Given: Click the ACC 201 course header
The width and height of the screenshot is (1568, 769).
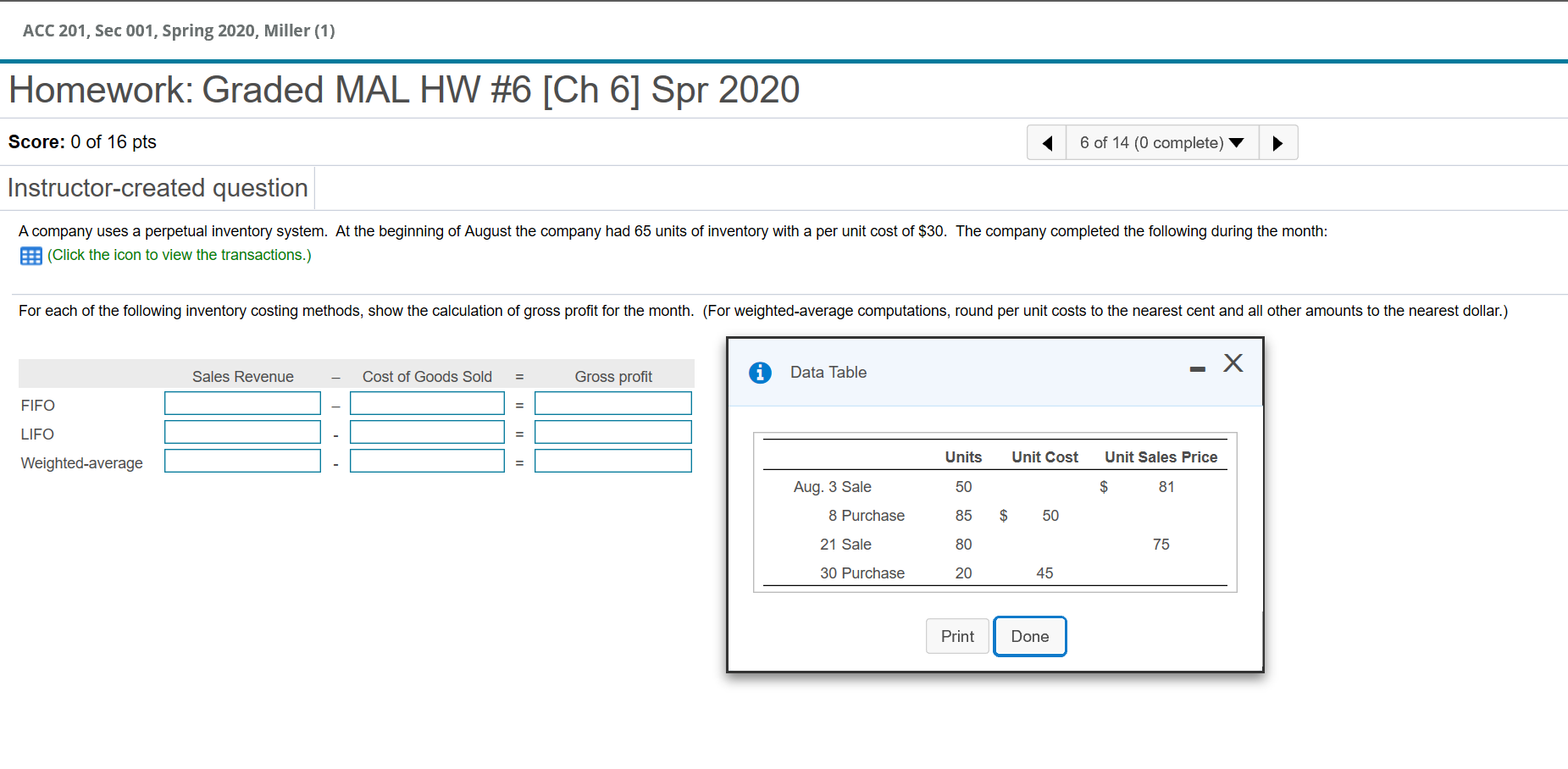Looking at the screenshot, I should click(x=179, y=30).
